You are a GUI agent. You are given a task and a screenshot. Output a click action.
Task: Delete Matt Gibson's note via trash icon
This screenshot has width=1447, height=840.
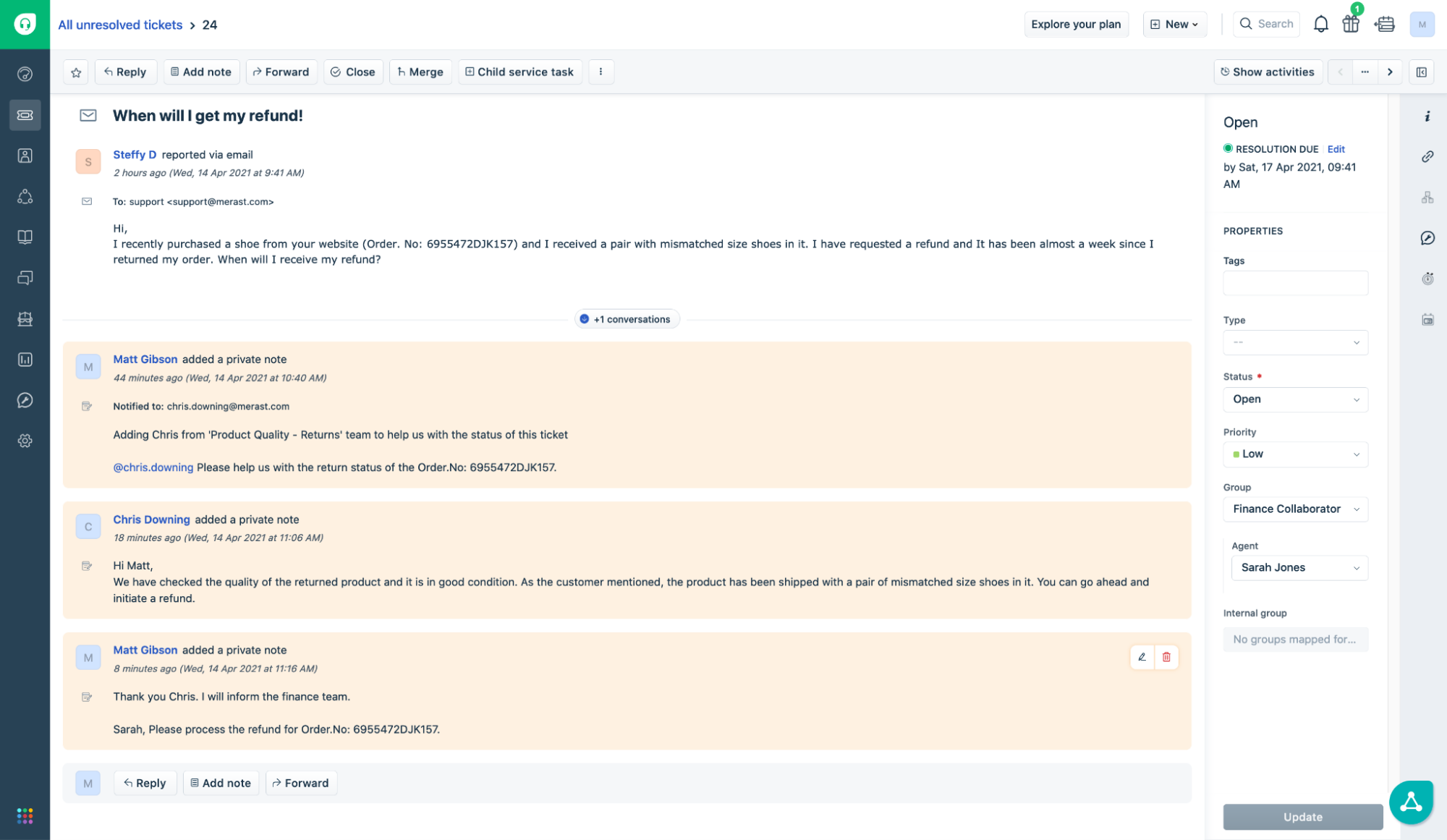coord(1167,657)
